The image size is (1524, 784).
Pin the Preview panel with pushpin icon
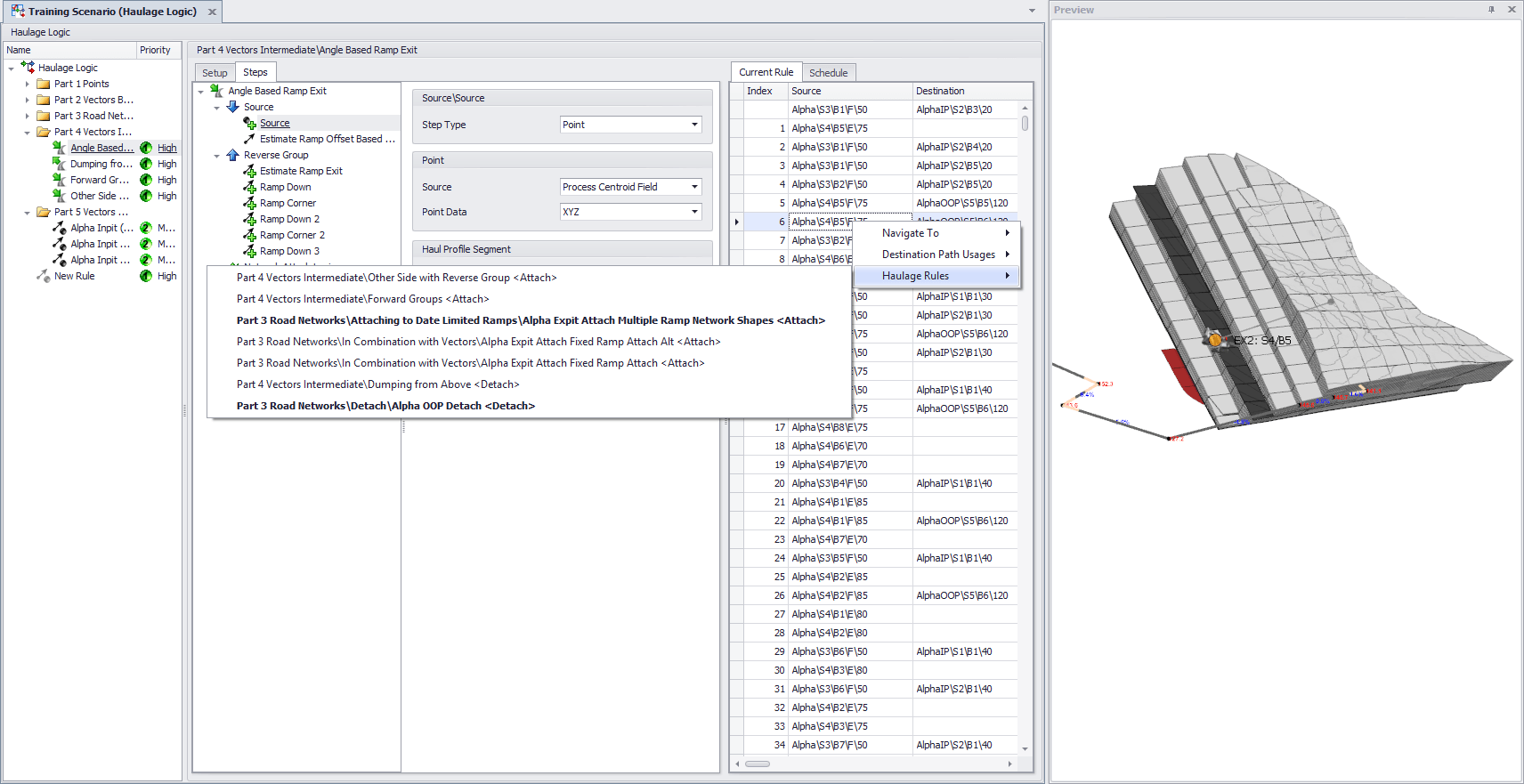click(1491, 10)
